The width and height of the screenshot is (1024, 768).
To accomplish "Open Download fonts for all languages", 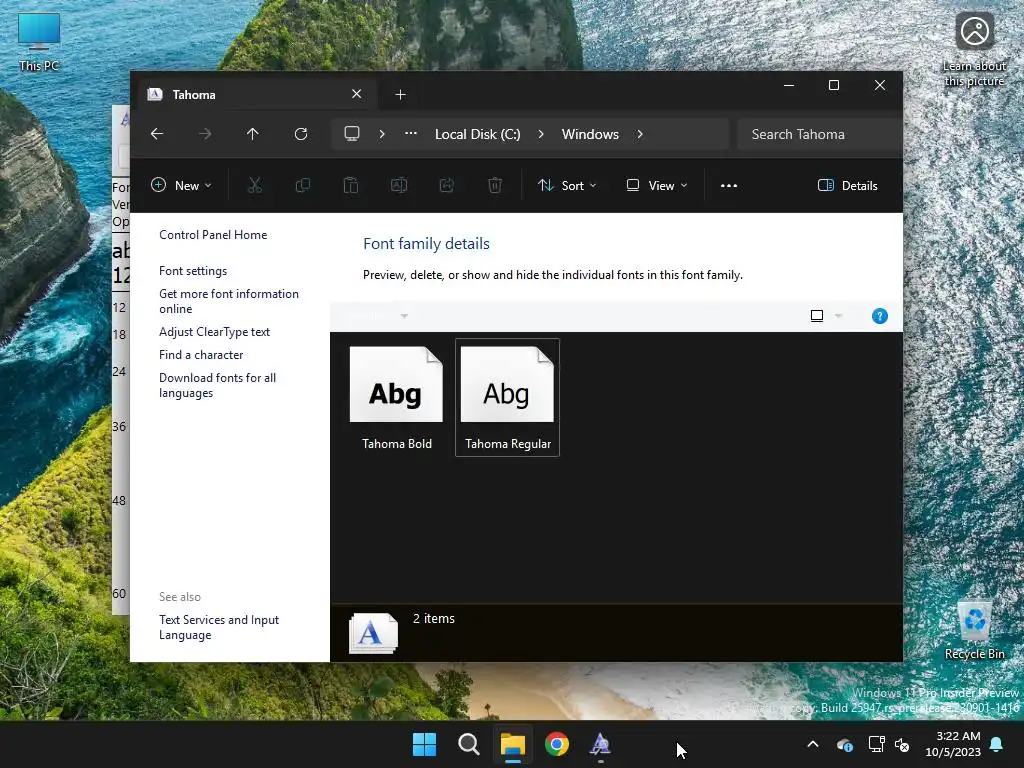I will [x=217, y=385].
